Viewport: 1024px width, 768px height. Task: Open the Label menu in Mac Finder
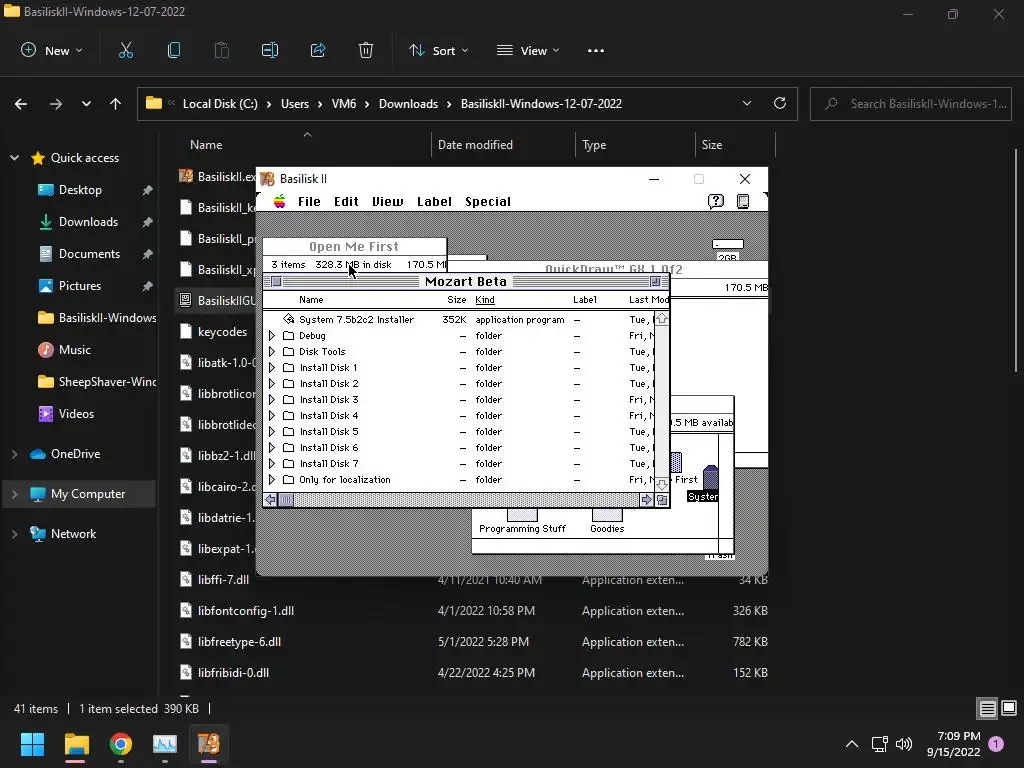(x=434, y=201)
